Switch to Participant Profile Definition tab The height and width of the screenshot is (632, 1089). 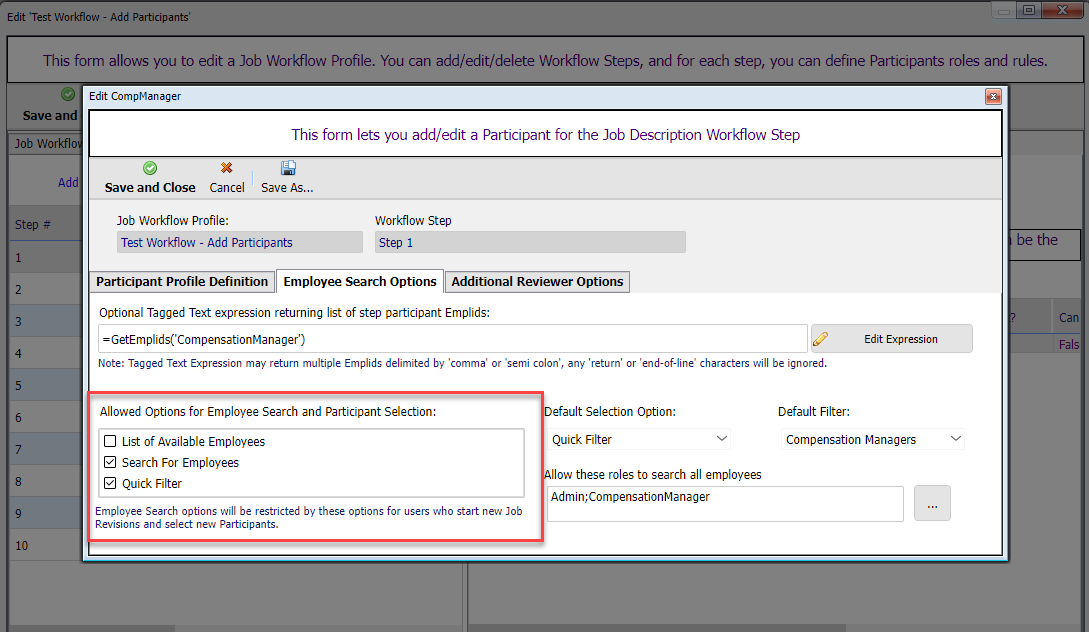point(182,282)
